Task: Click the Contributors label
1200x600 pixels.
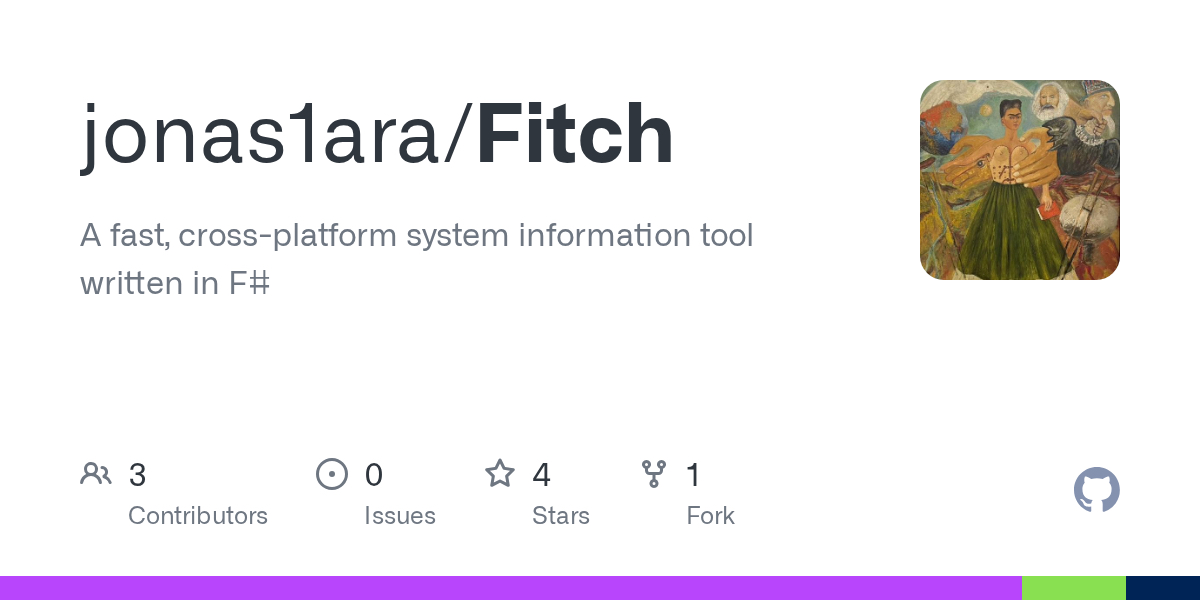Action: pyautogui.click(x=198, y=516)
